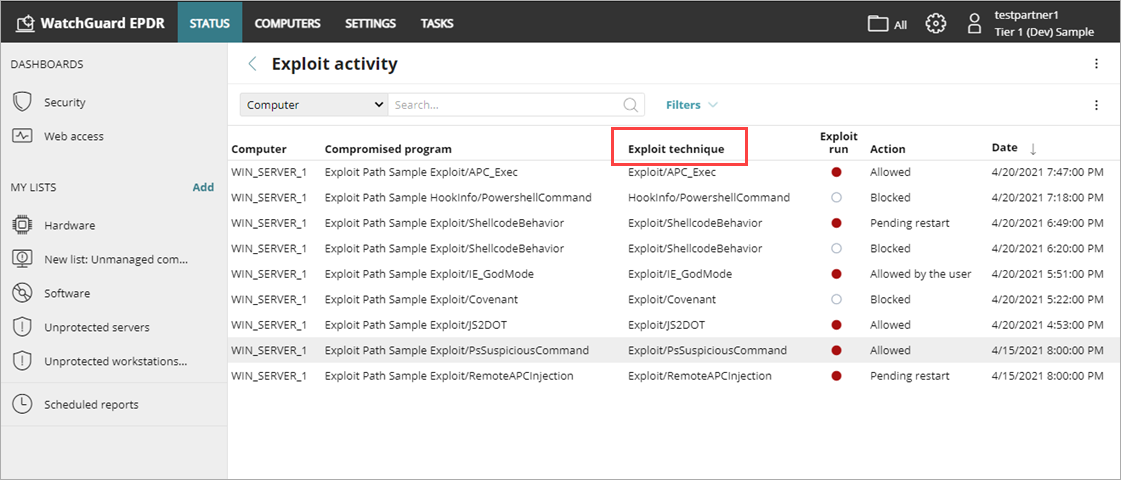Open the Computer search-type dropdown
The height and width of the screenshot is (480, 1121).
[314, 105]
